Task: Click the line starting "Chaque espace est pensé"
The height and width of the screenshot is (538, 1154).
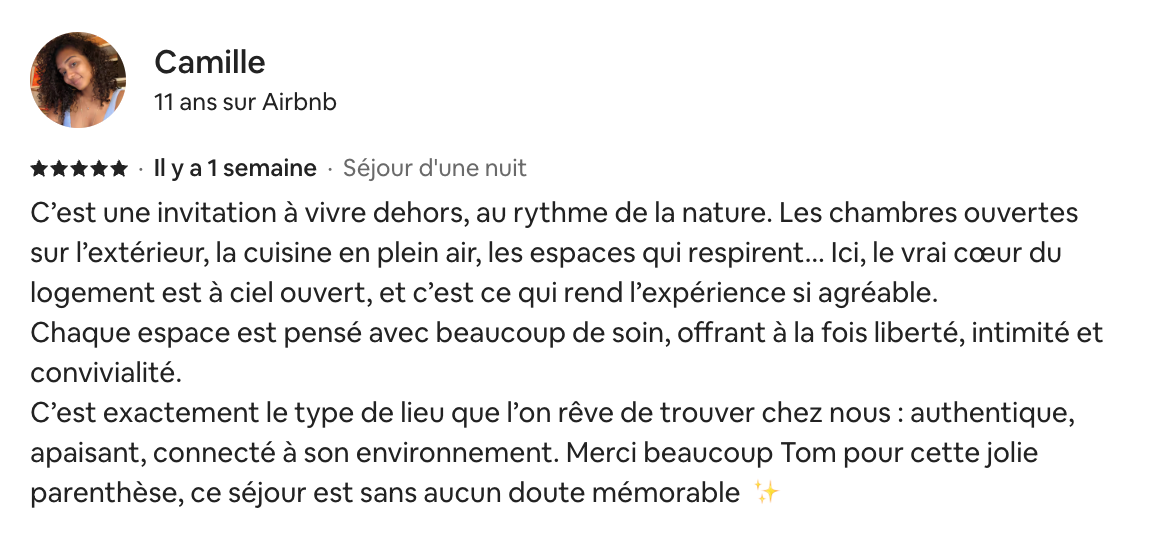Action: click(566, 334)
